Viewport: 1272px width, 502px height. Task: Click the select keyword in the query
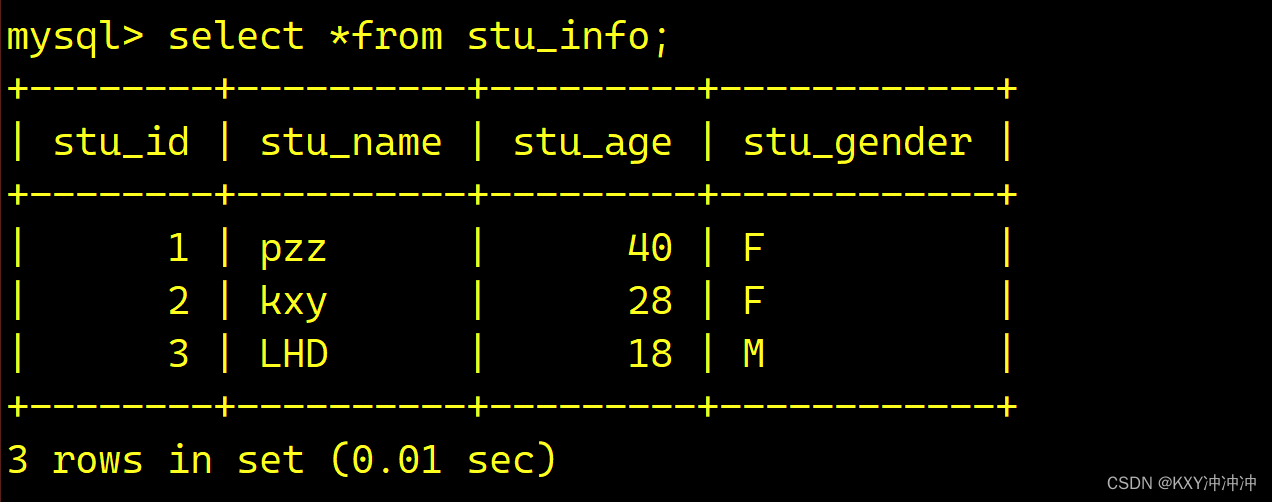tap(236, 36)
